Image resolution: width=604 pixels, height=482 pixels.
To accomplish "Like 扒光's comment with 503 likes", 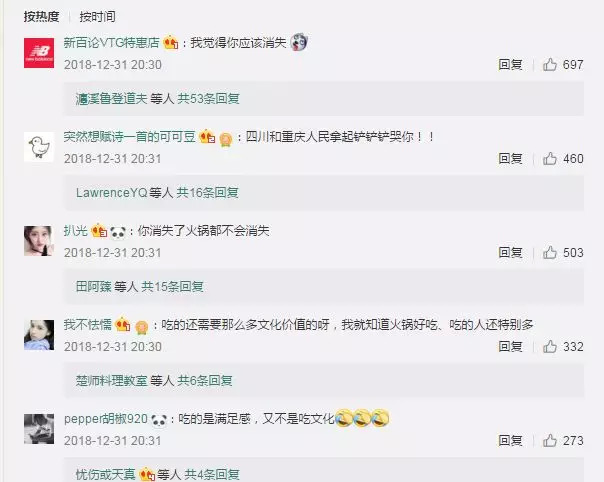I will click(x=550, y=252).
